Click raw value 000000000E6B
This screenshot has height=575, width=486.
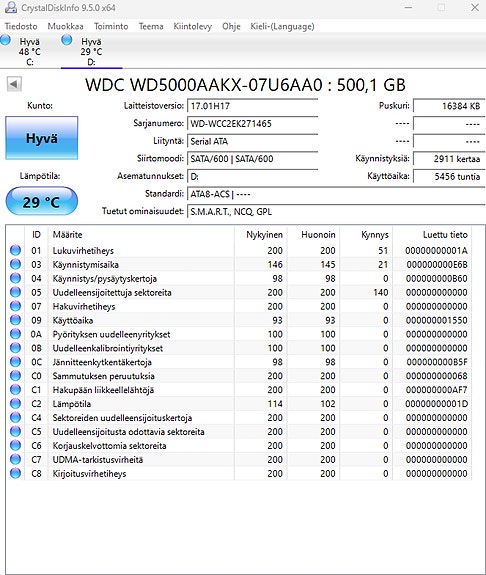point(437,264)
